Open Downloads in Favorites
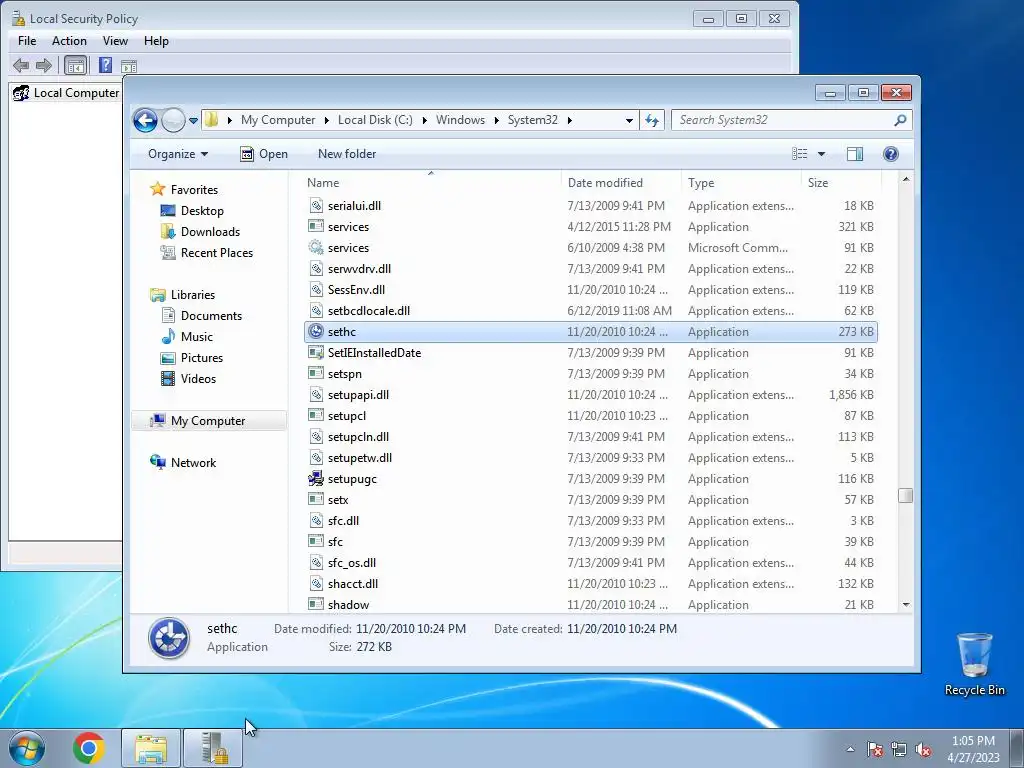The image size is (1024, 768). pyautogui.click(x=210, y=232)
